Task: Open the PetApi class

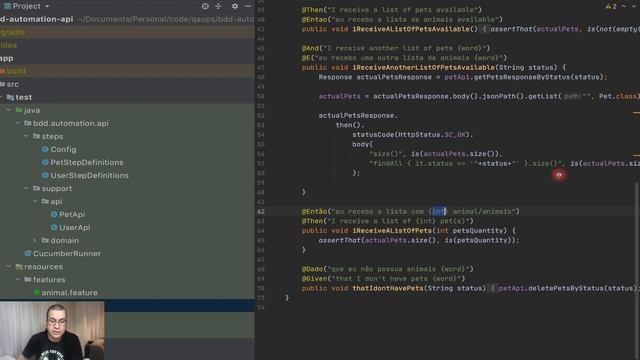Action: 72,215
